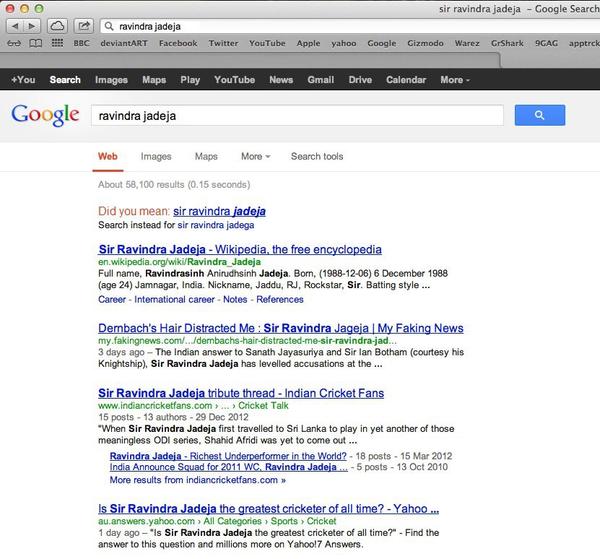Click the Did you mean sir ravindra jadeja link
600x559 pixels.
coord(219,211)
